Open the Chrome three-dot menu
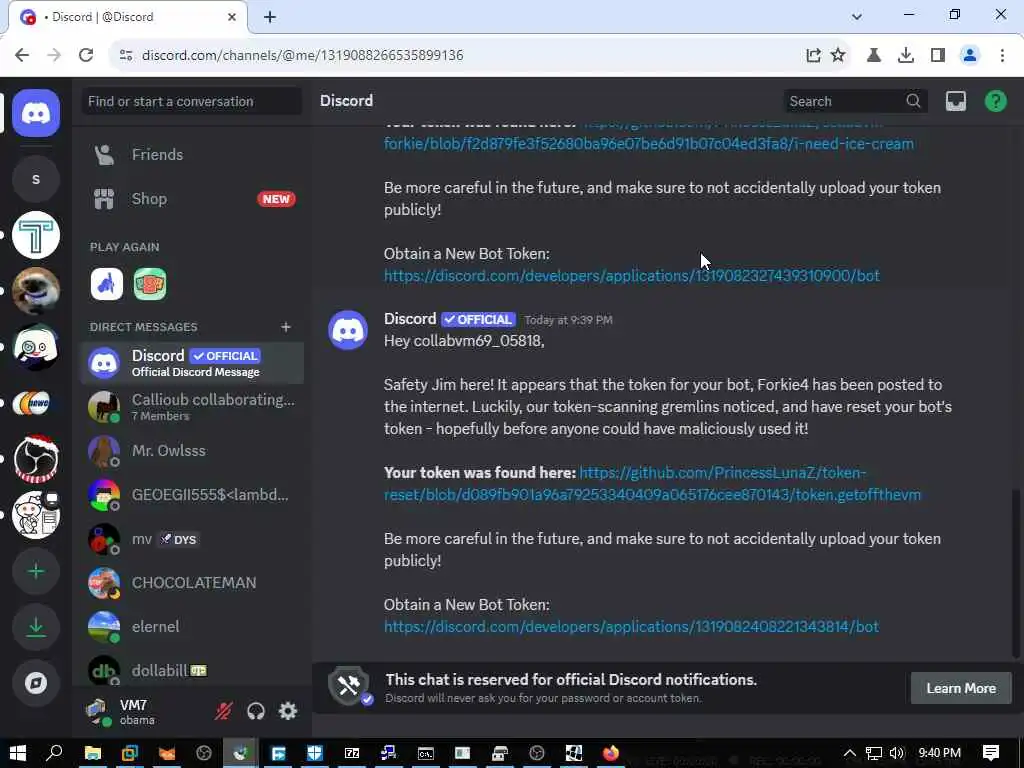Viewport: 1024px width, 768px height. point(1002,56)
